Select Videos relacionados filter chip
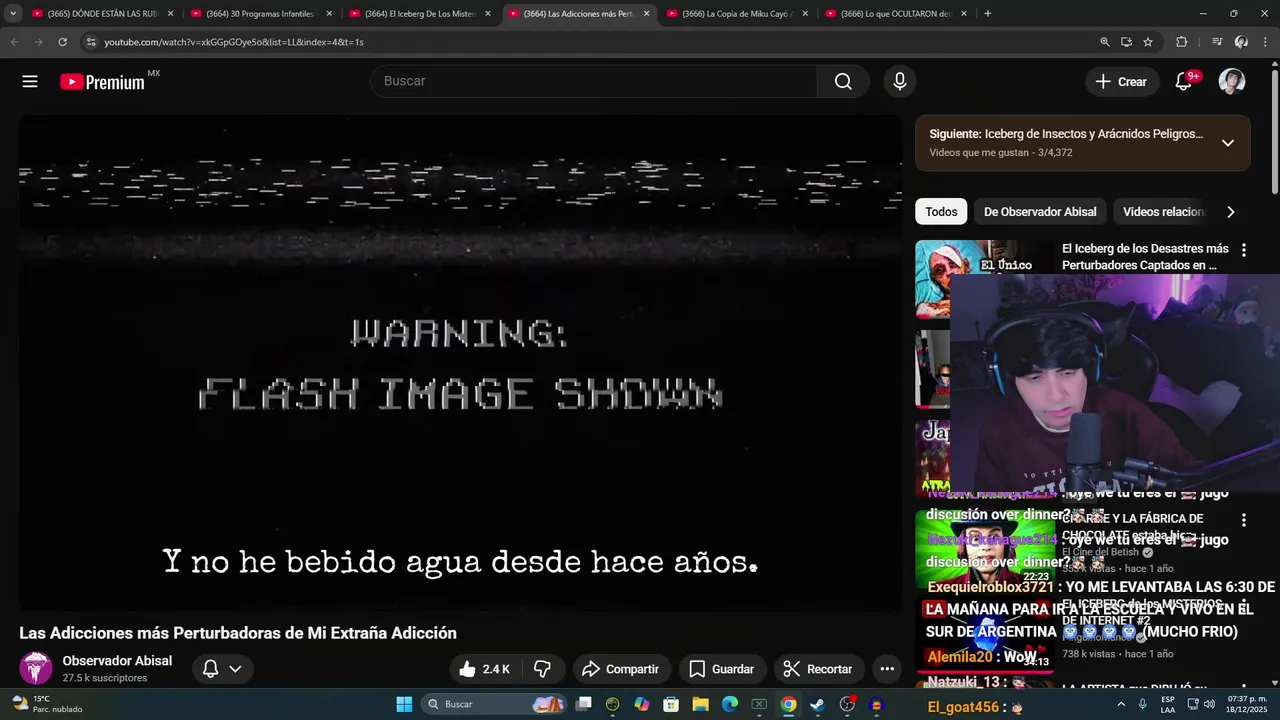 tap(1164, 212)
